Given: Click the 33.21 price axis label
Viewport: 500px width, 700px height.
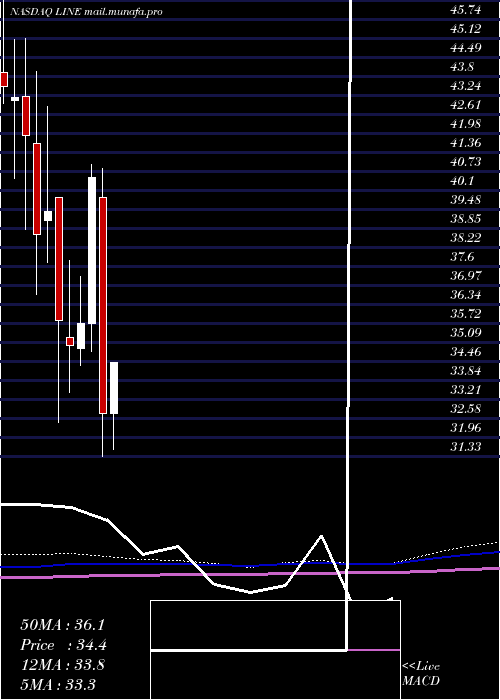Looking at the screenshot, I should click(466, 389).
